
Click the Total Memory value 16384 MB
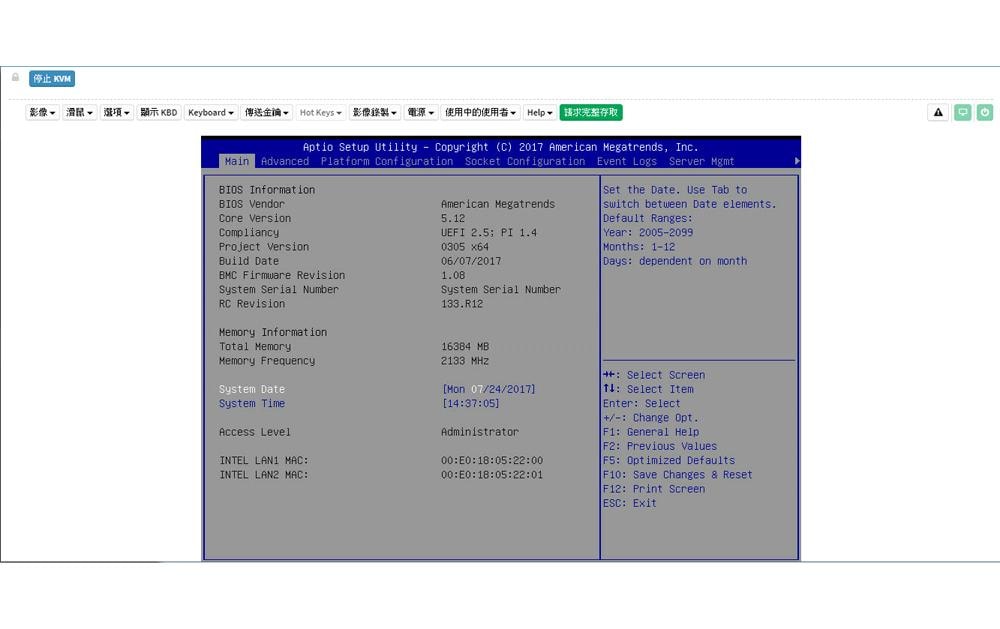click(x=465, y=346)
